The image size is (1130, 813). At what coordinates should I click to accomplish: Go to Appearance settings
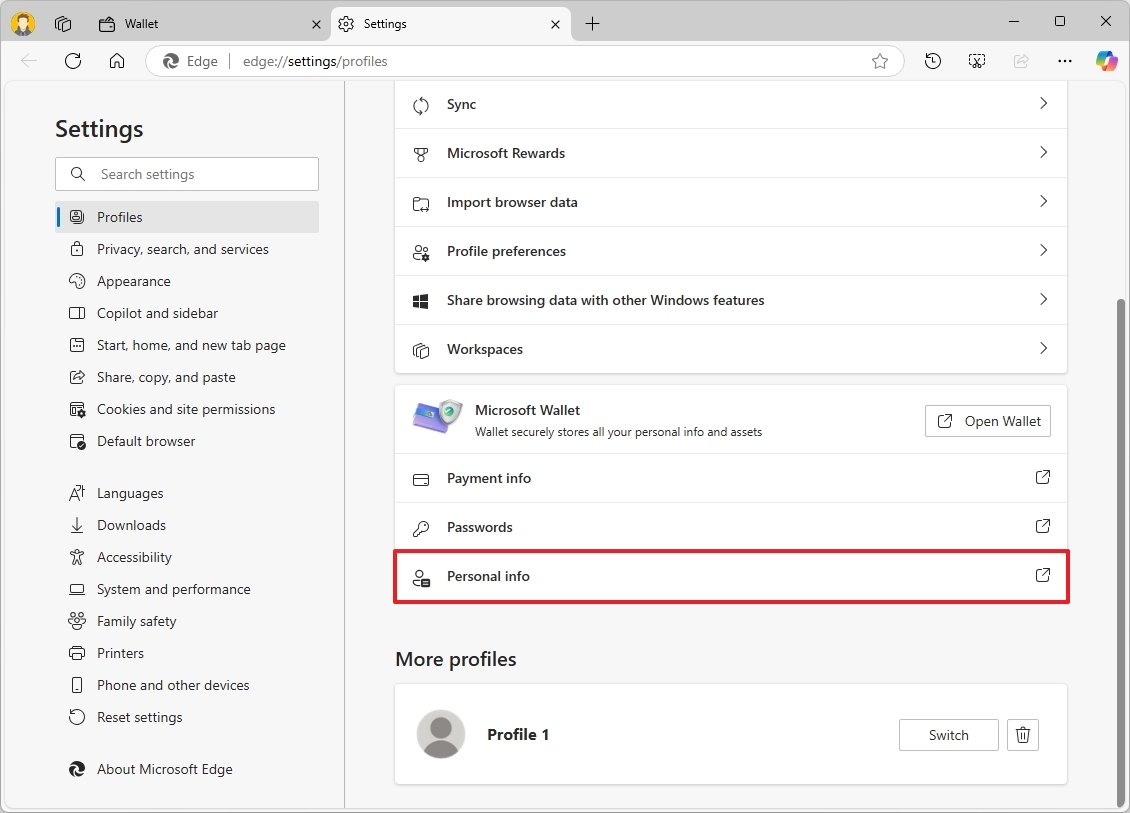coord(187,281)
